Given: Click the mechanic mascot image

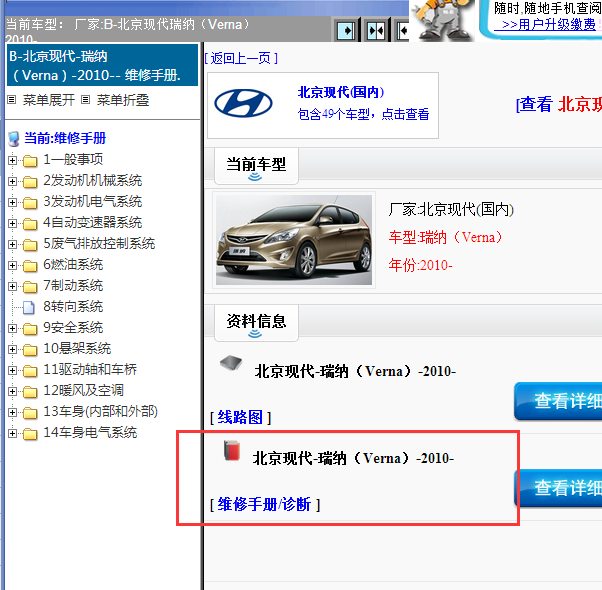Looking at the screenshot, I should pos(443,20).
